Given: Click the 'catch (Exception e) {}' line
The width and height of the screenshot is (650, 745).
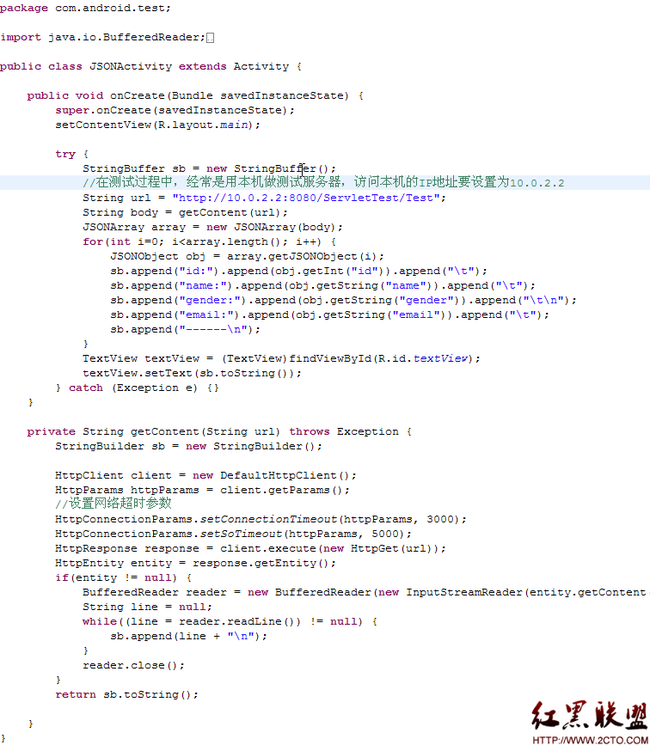Looking at the screenshot, I should (x=137, y=388).
